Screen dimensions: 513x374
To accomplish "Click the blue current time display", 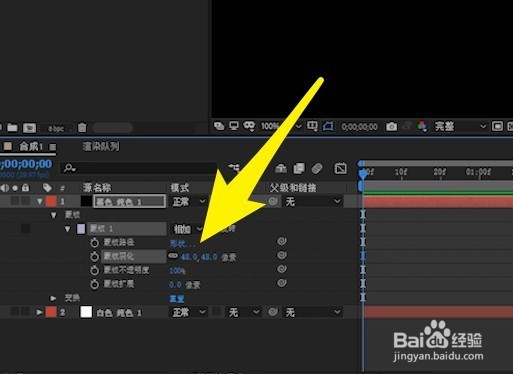I will pyautogui.click(x=26, y=164).
